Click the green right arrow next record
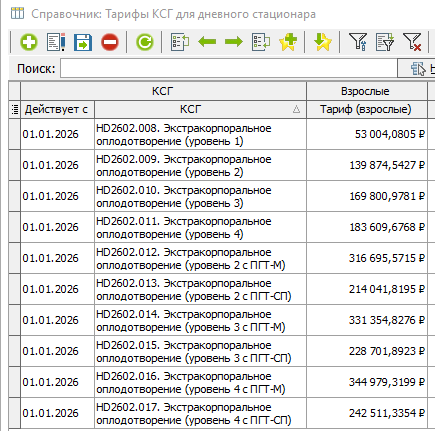Viewport: 435px width, 431px height. 234,42
